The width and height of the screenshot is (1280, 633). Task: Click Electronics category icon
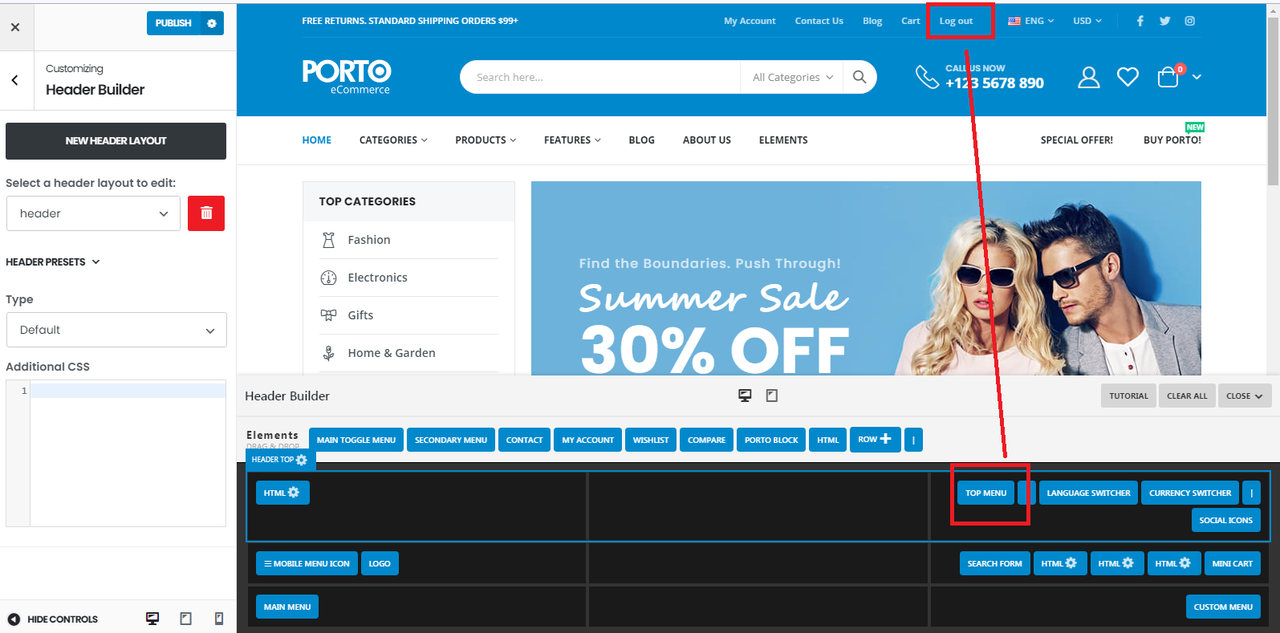pos(328,277)
